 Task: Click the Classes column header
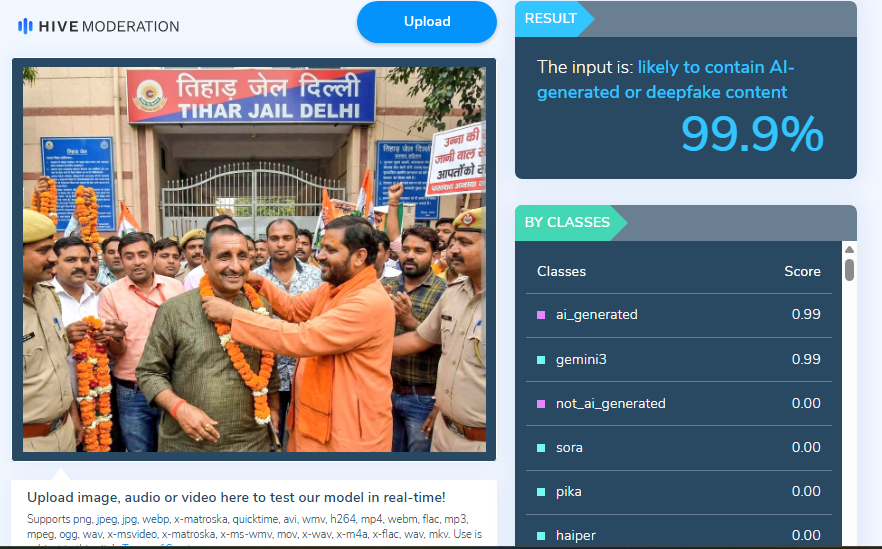(x=561, y=271)
